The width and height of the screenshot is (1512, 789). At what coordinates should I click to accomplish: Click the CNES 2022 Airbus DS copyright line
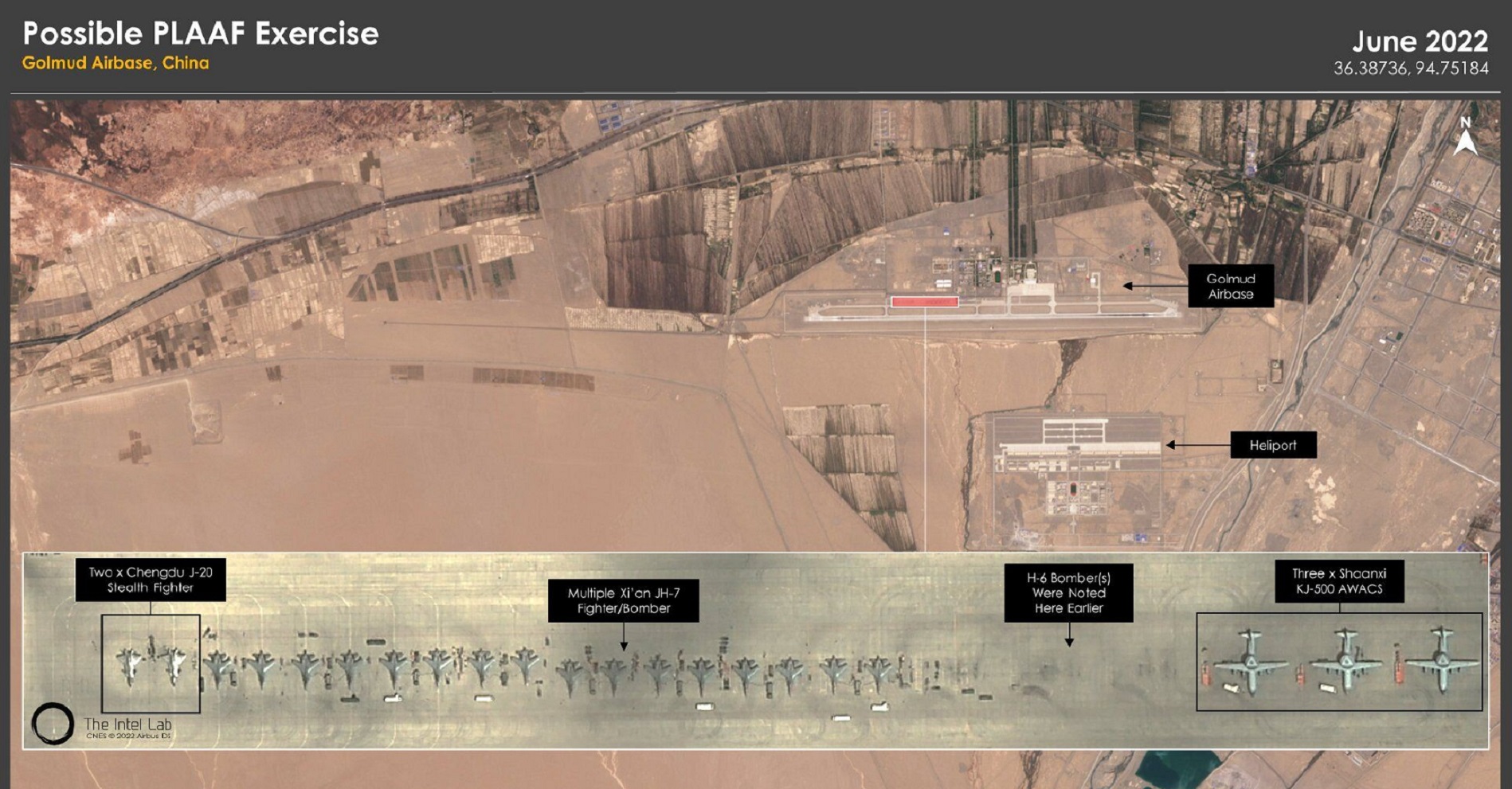click(x=127, y=736)
